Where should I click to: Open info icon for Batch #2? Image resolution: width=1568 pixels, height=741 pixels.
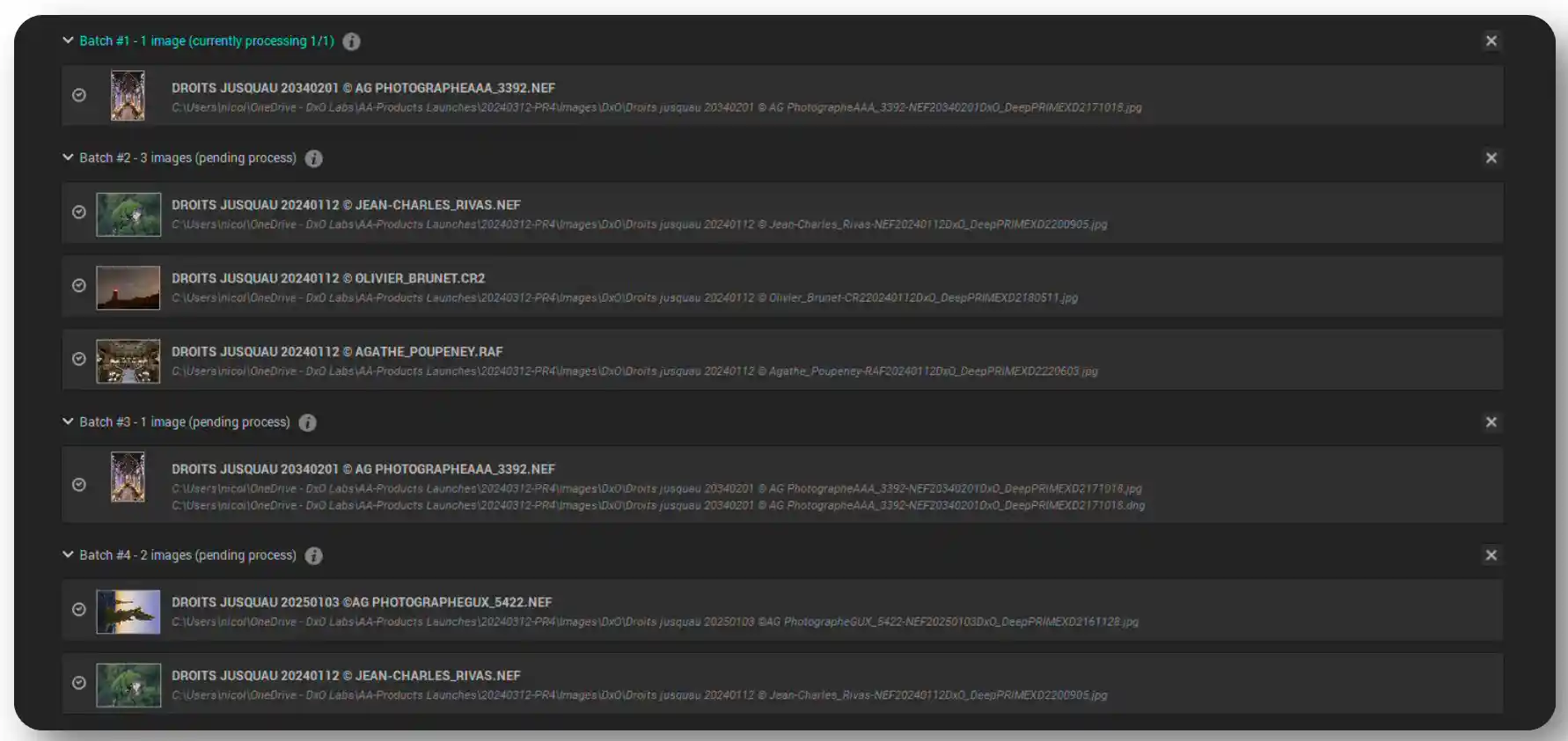coord(313,158)
